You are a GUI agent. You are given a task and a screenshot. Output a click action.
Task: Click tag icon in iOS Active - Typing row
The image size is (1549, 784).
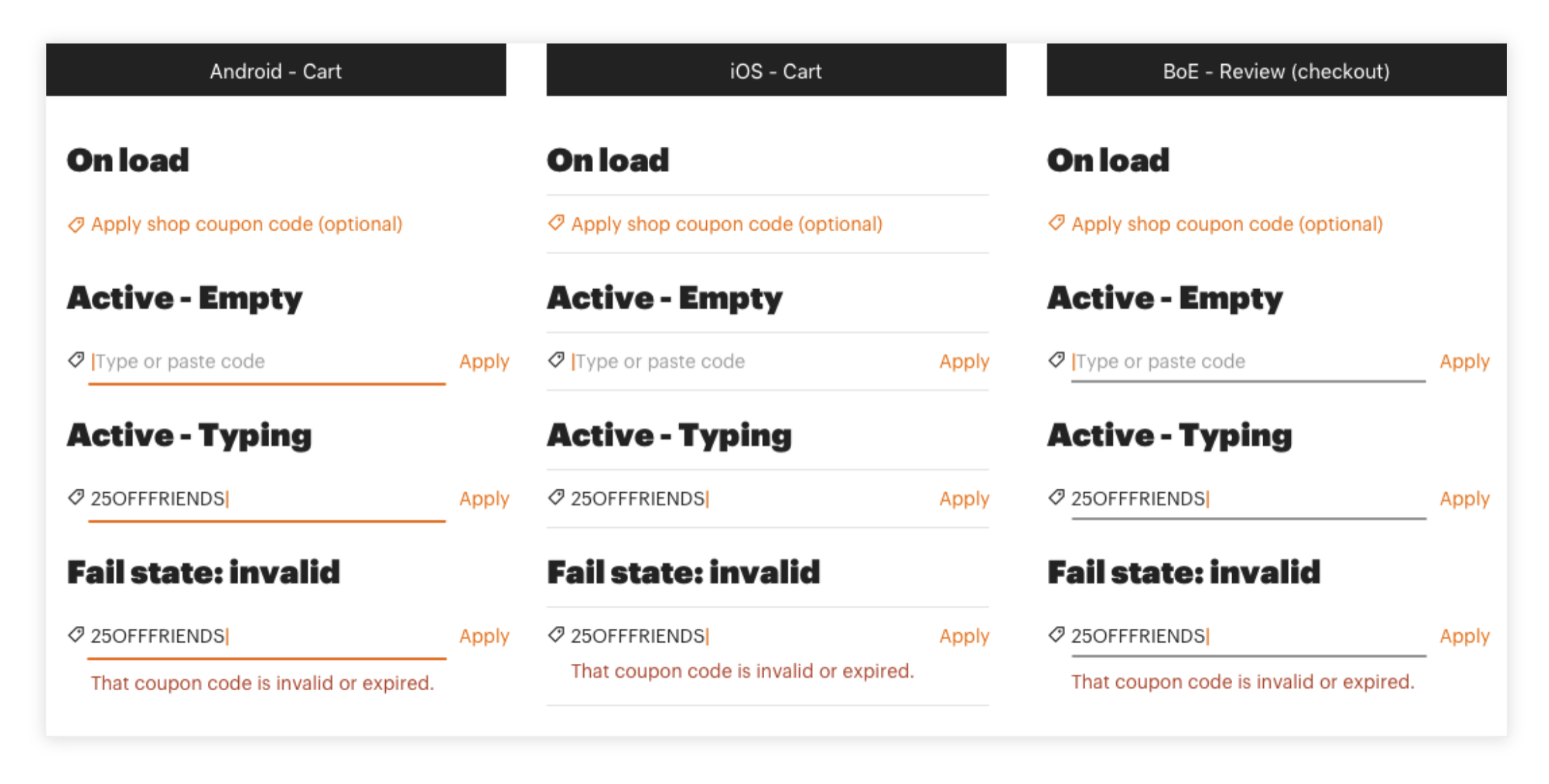pyautogui.click(x=556, y=497)
